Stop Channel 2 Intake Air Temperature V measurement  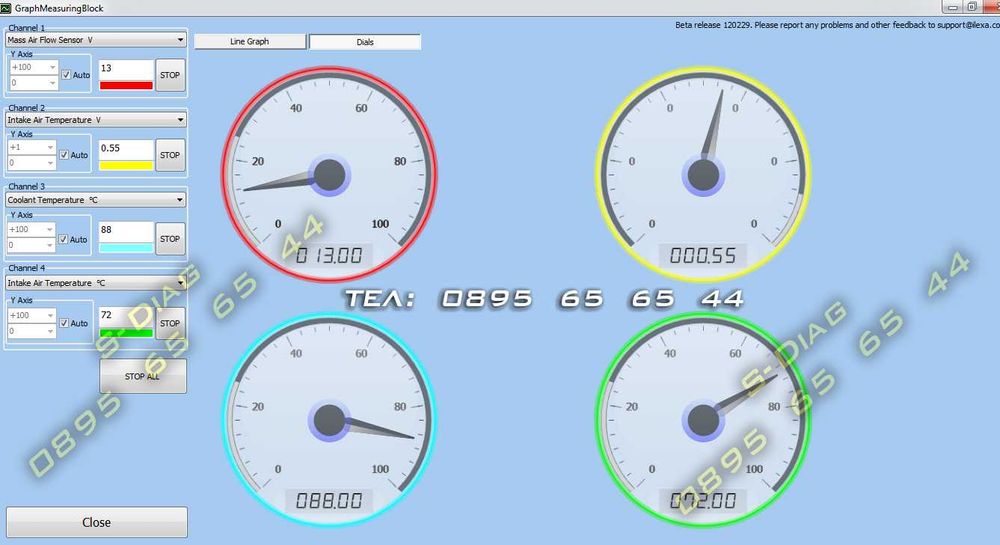(x=170, y=155)
